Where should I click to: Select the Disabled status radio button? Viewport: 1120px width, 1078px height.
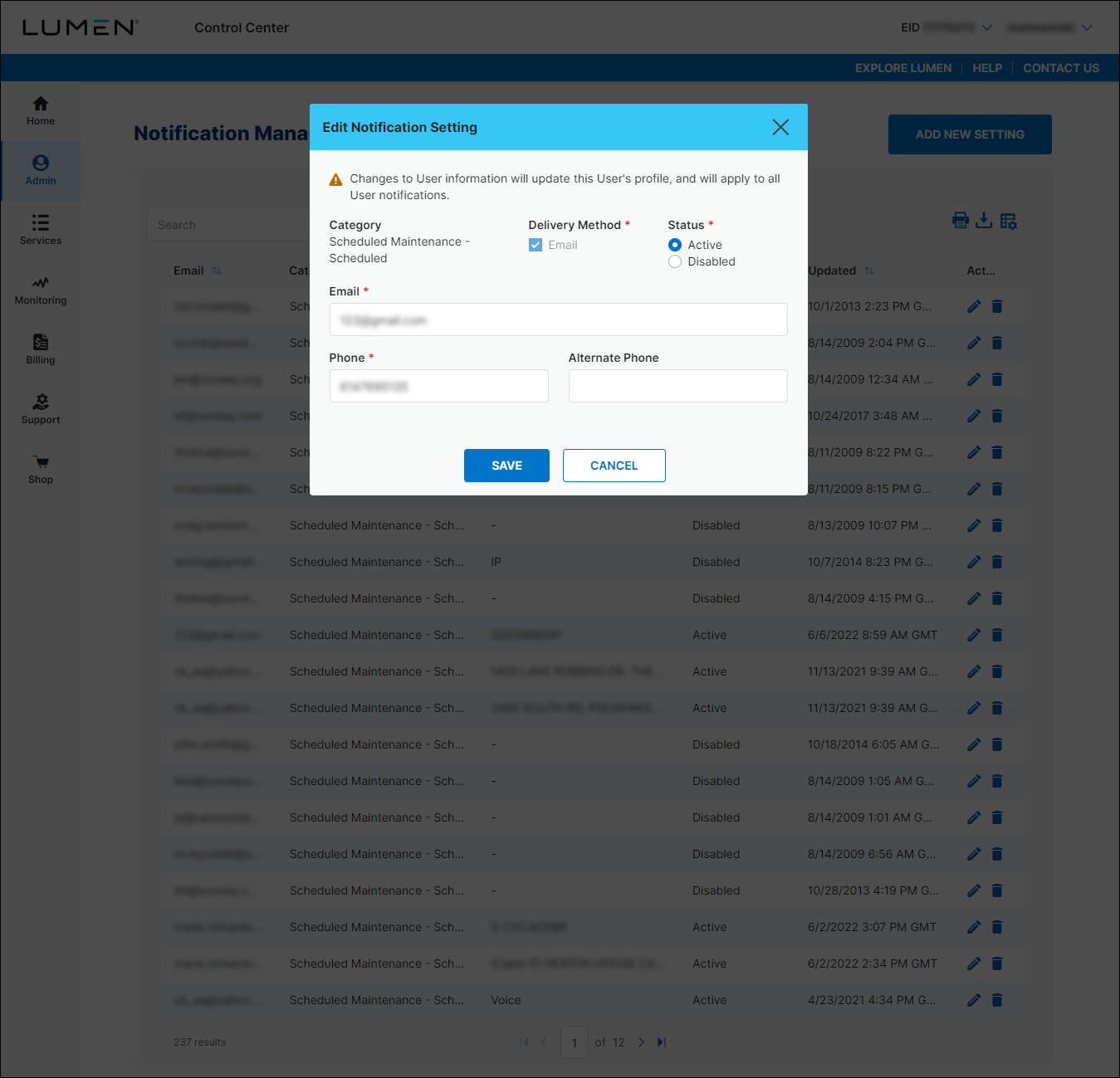click(675, 261)
